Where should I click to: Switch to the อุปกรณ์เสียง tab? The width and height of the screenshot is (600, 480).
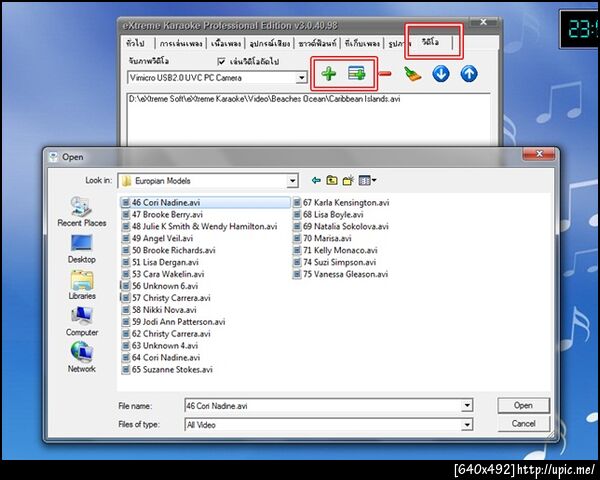[269, 43]
